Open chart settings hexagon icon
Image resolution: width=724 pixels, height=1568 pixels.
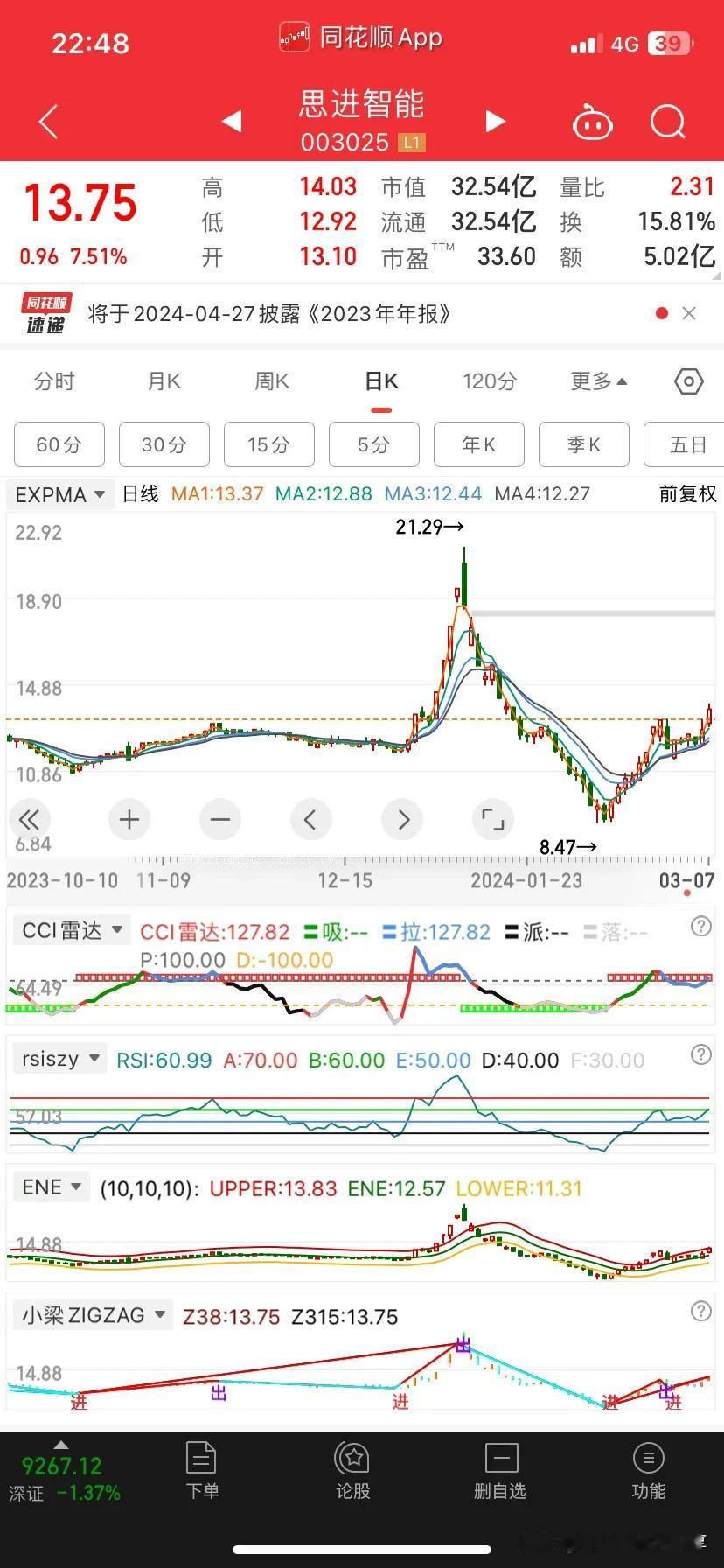pos(689,381)
